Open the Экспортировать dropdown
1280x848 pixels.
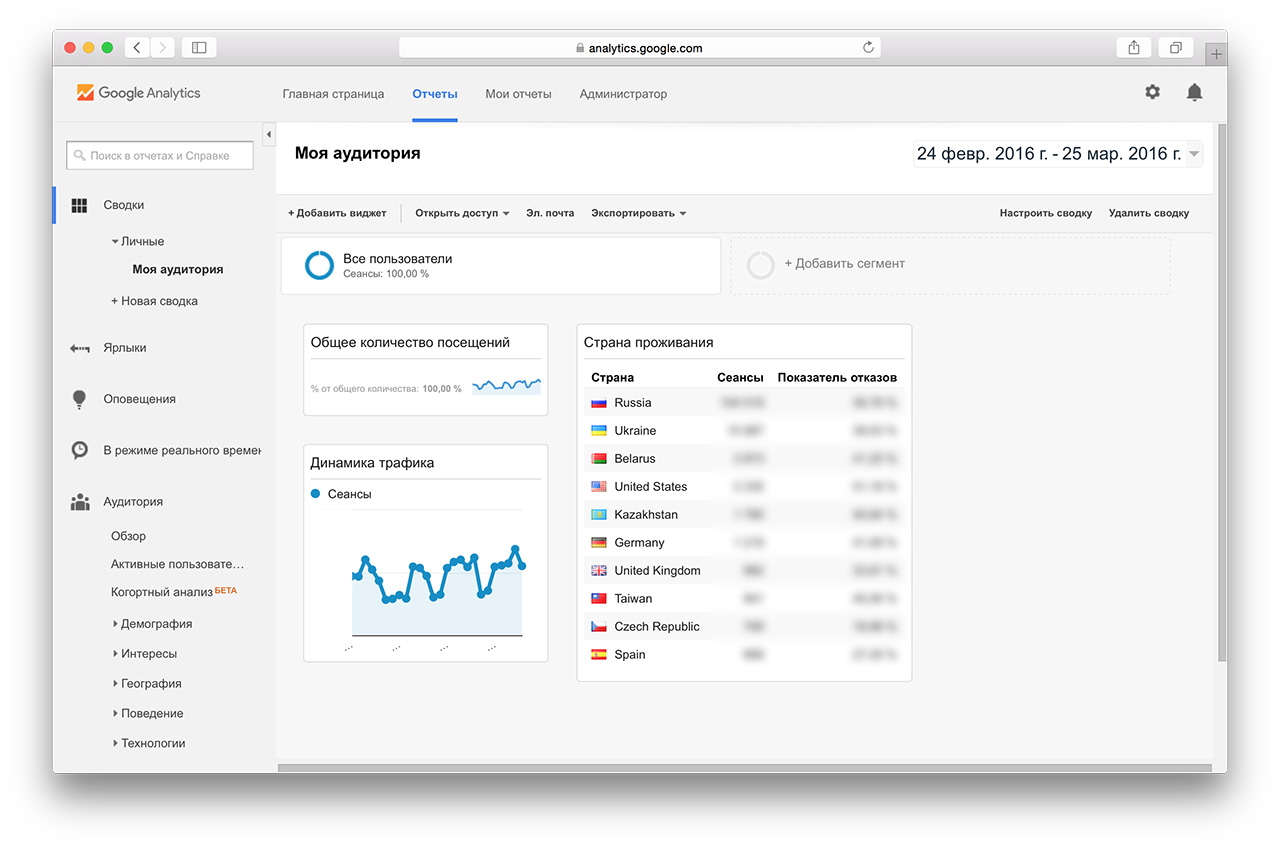(638, 213)
